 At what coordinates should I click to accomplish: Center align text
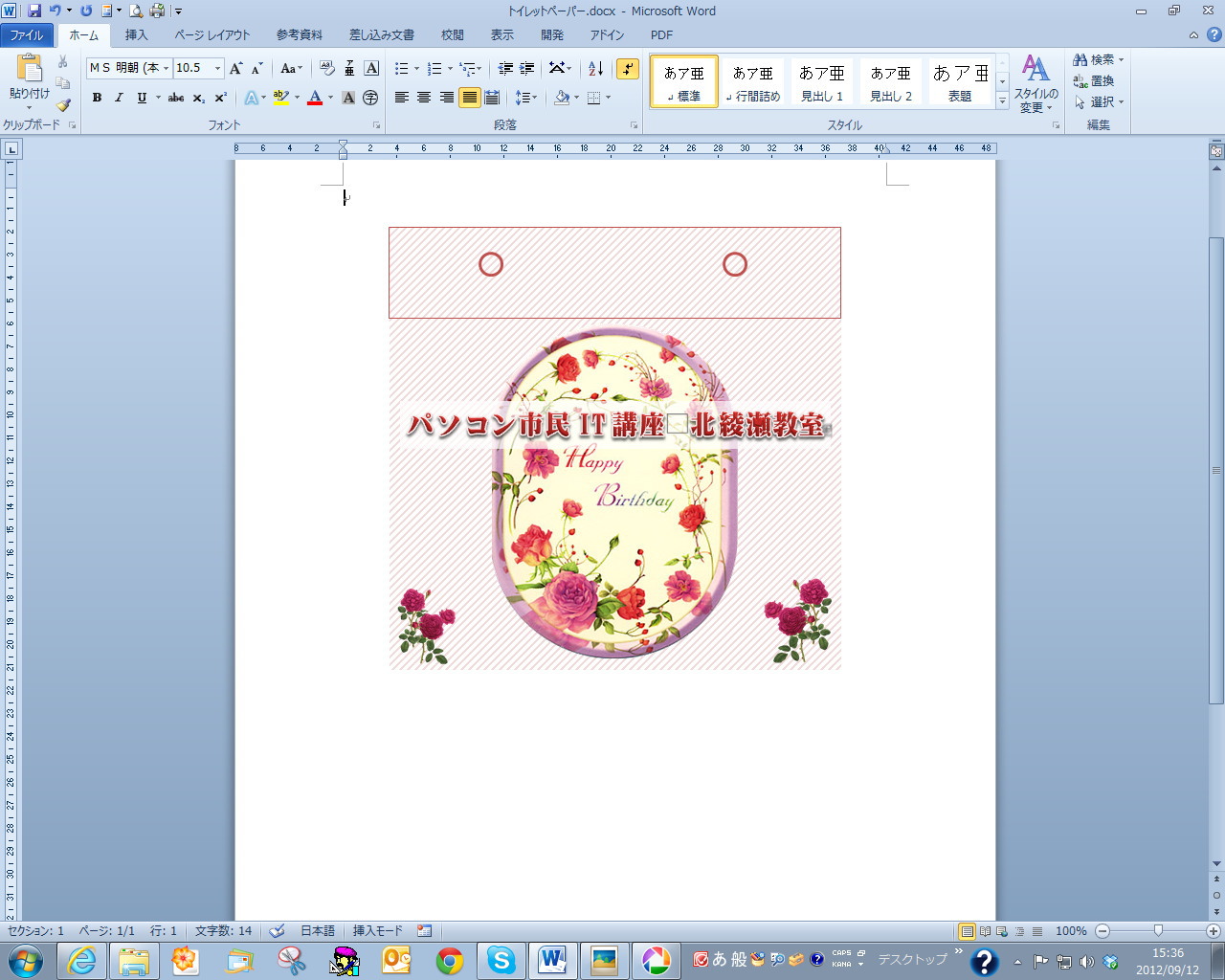[424, 98]
